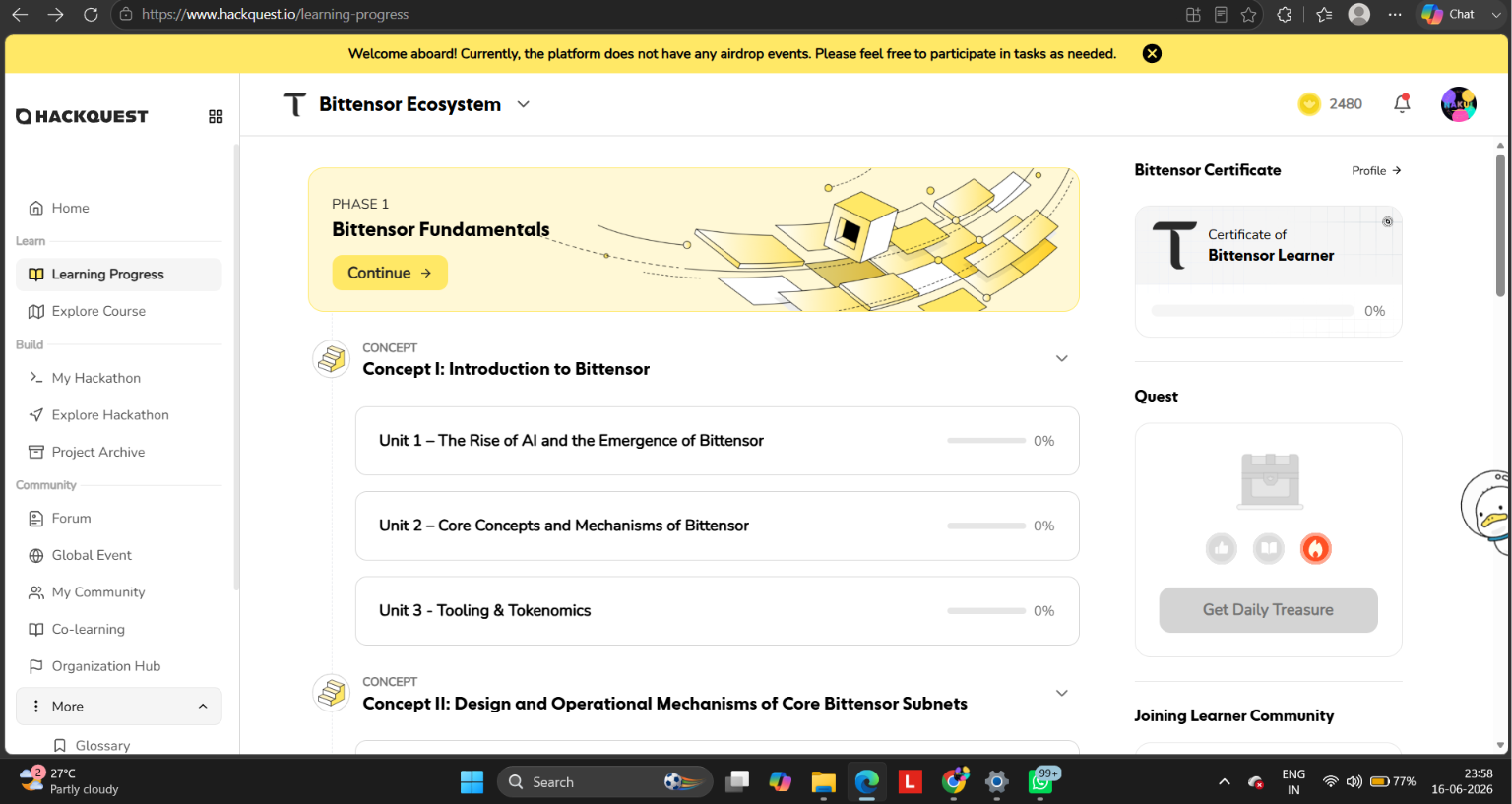1512x804 pixels.
Task: Open the browser profile avatar
Action: tap(1359, 14)
